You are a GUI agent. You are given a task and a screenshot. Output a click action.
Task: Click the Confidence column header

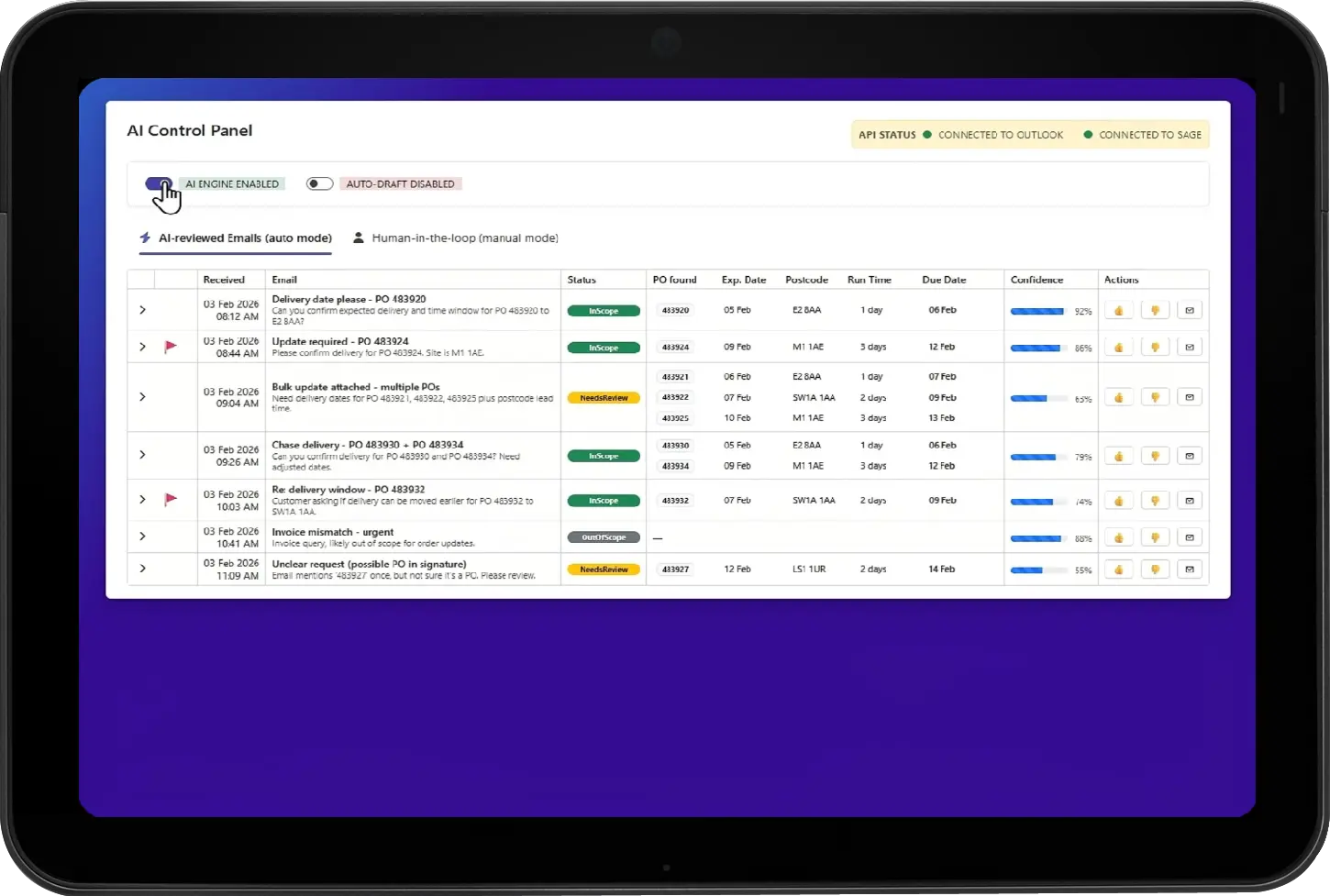(x=1036, y=280)
